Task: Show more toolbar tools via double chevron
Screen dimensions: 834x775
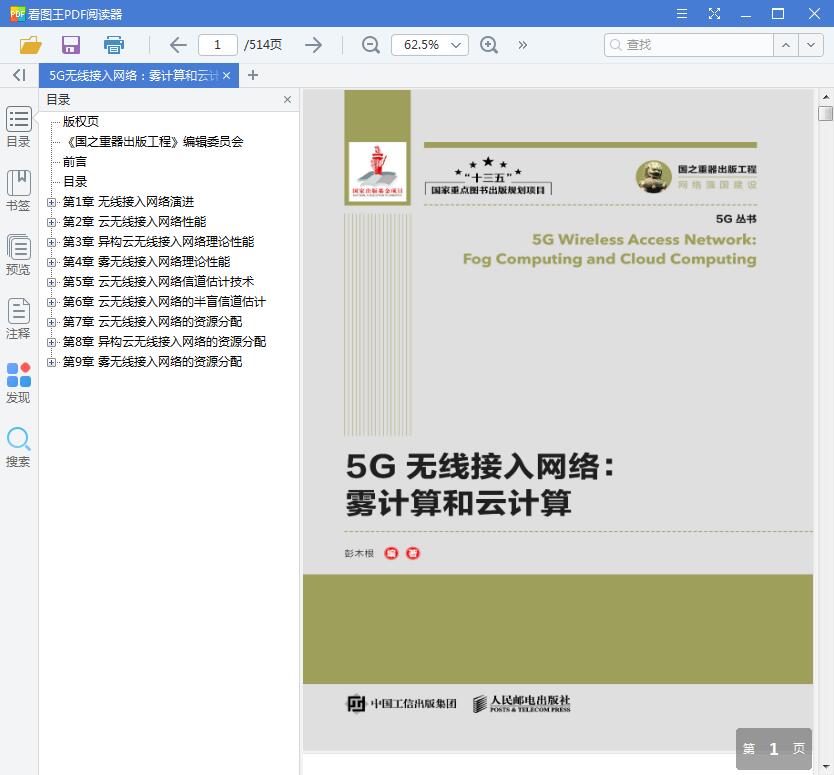Action: [523, 45]
